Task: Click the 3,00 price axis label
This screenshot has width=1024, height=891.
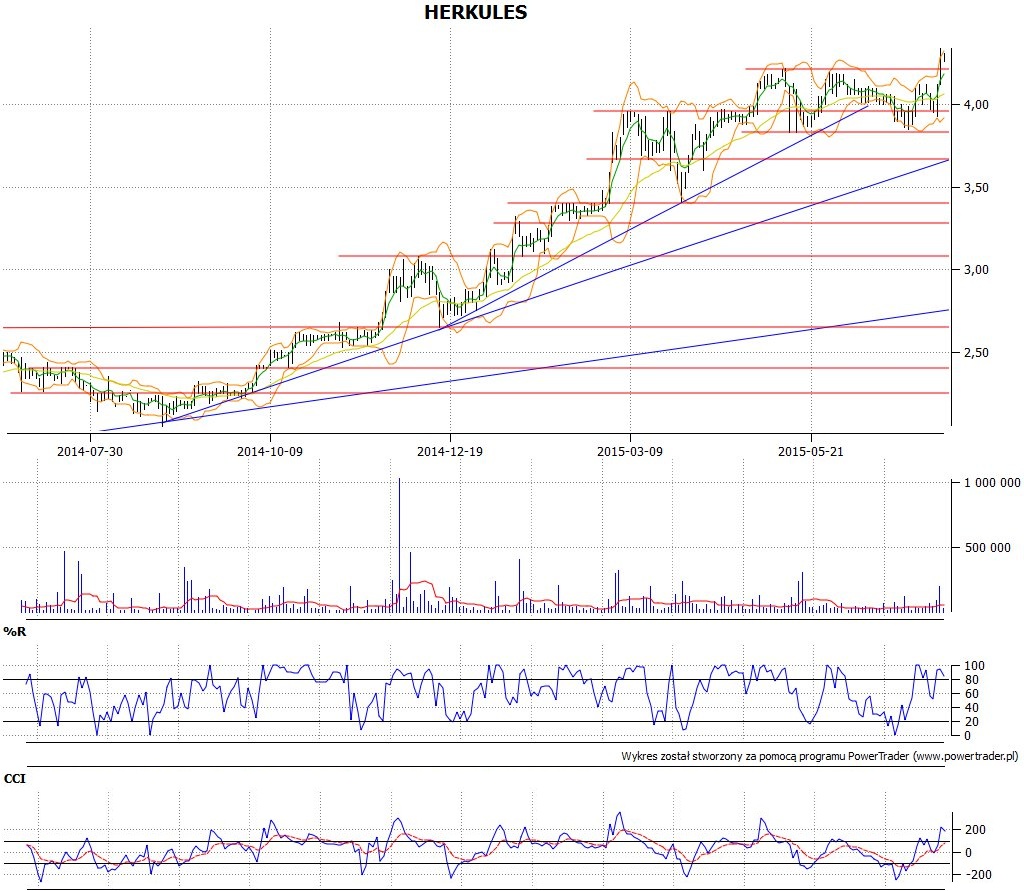Action: click(x=976, y=270)
